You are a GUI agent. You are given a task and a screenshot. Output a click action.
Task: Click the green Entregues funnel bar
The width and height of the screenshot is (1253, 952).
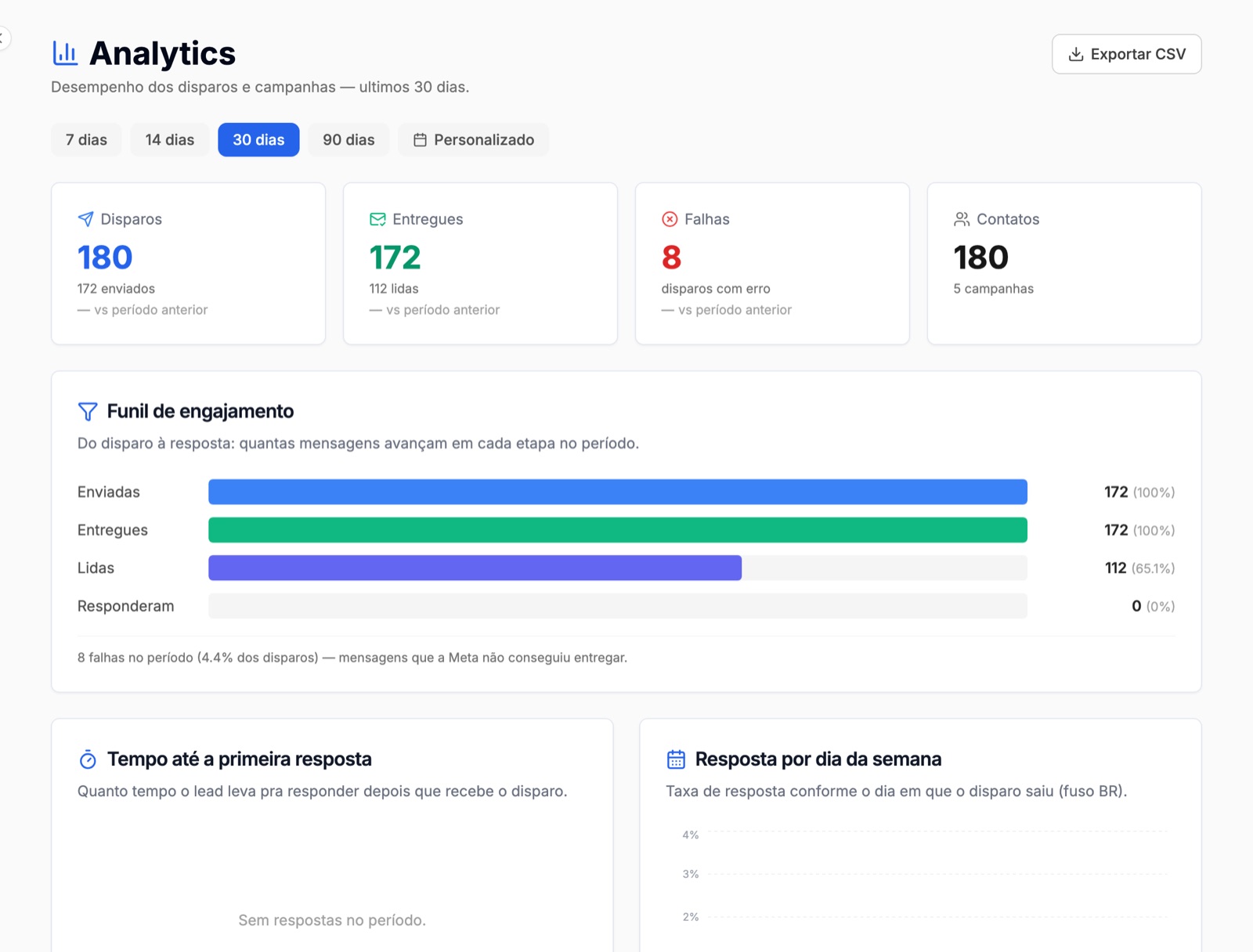click(618, 530)
